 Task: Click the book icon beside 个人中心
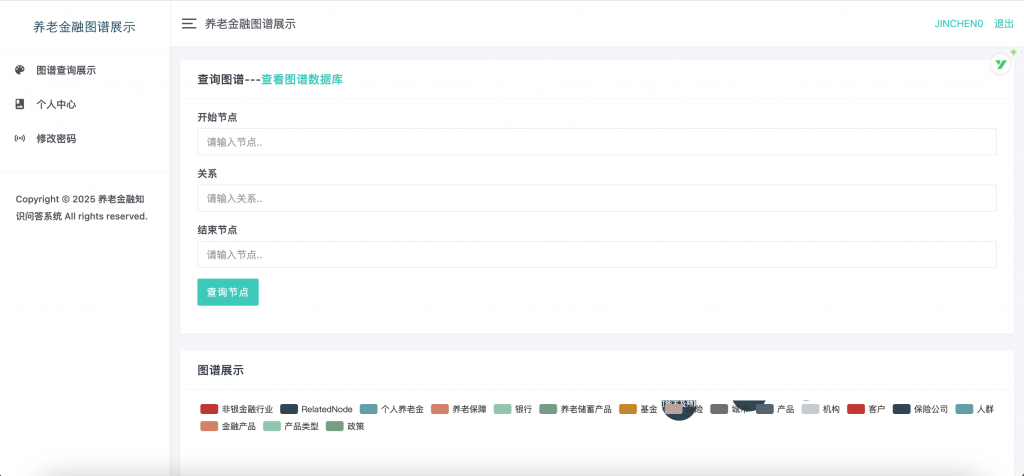[20, 104]
